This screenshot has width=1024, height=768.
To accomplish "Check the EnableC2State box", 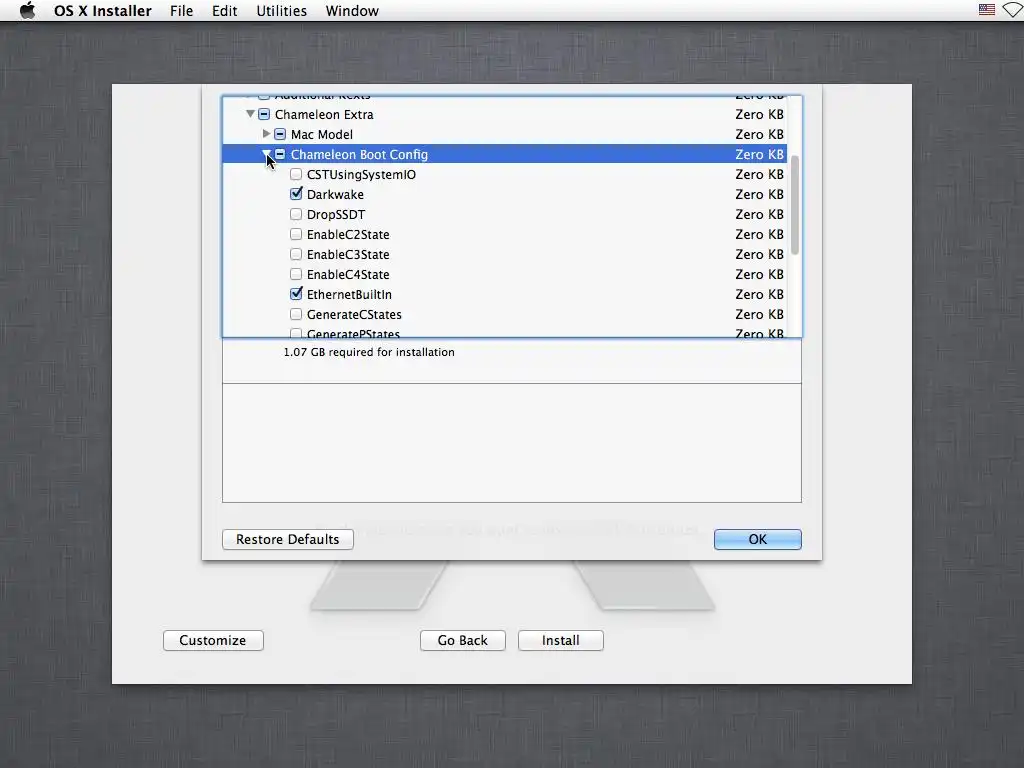I will click(296, 234).
